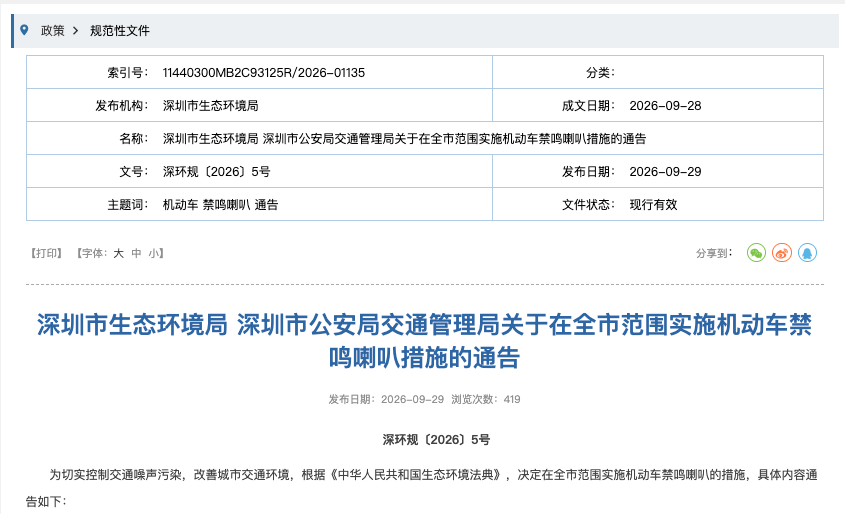
Task: Set font size to 中
Action: click(136, 253)
